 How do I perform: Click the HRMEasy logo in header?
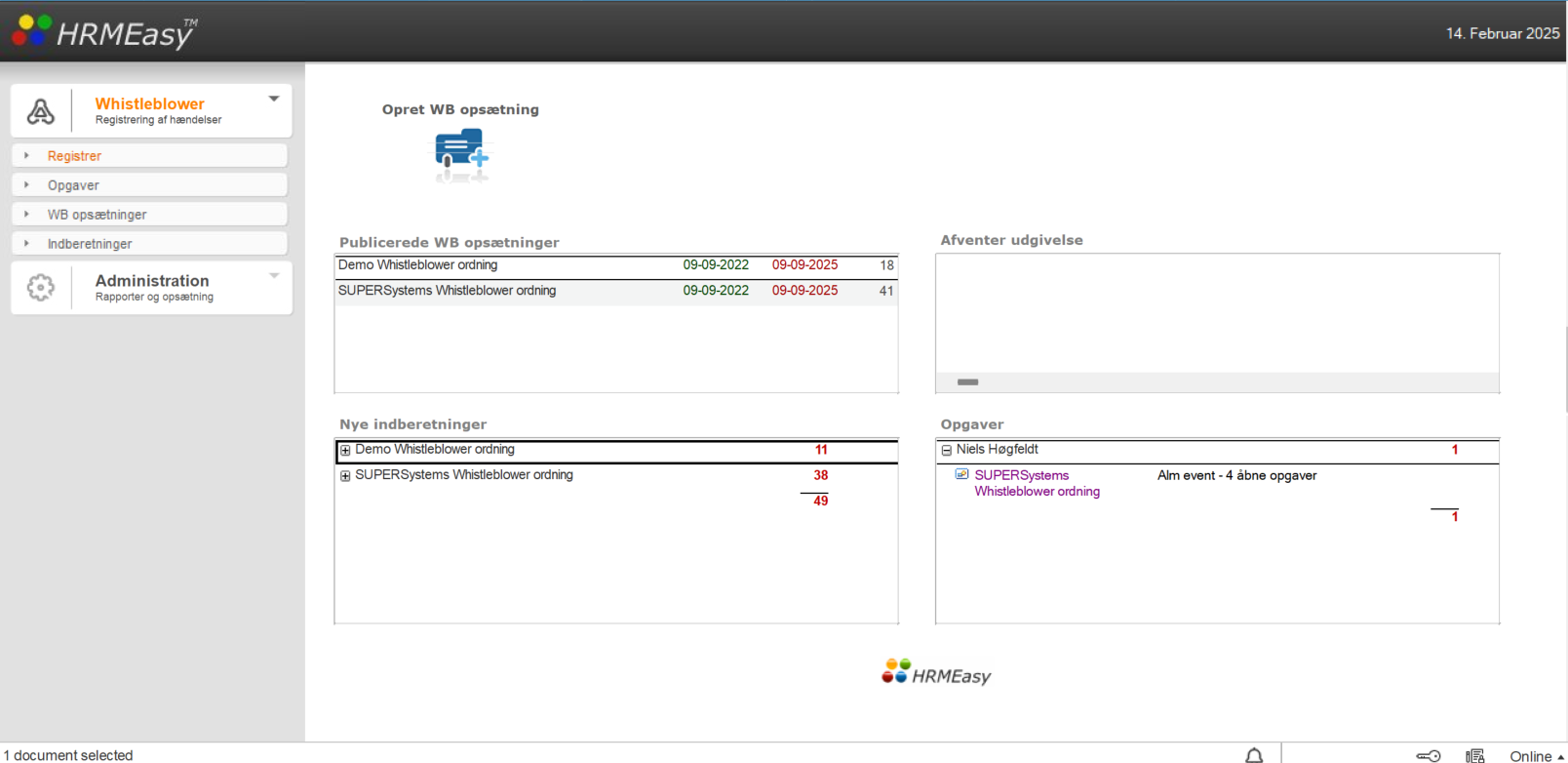(x=103, y=32)
